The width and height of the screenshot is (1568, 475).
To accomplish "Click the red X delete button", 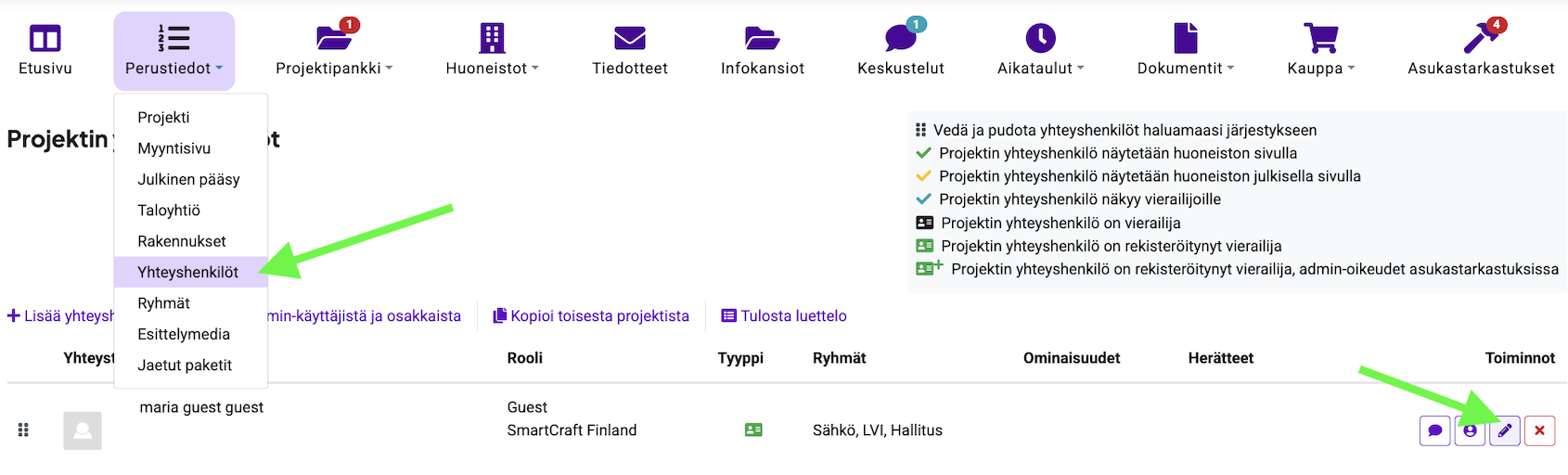I will 1539,430.
